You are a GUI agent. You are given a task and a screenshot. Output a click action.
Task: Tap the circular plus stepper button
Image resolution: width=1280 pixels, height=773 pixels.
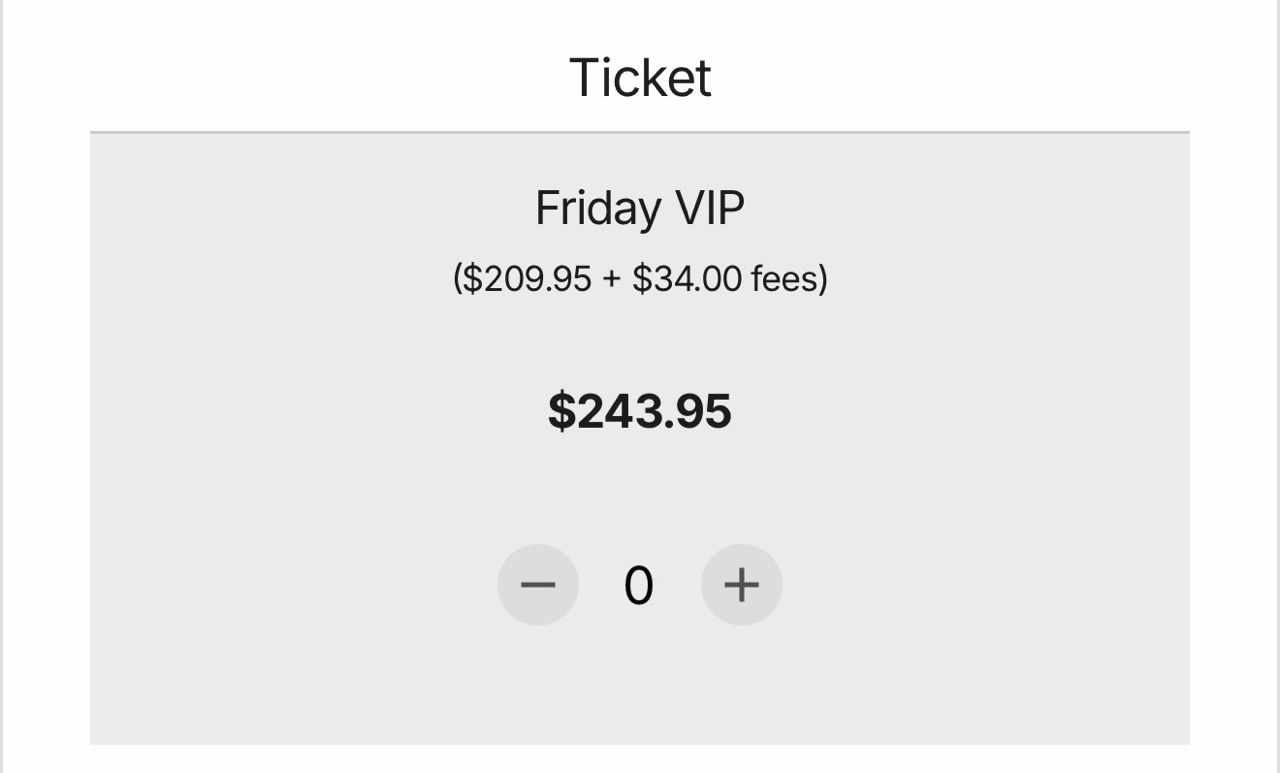(741, 585)
